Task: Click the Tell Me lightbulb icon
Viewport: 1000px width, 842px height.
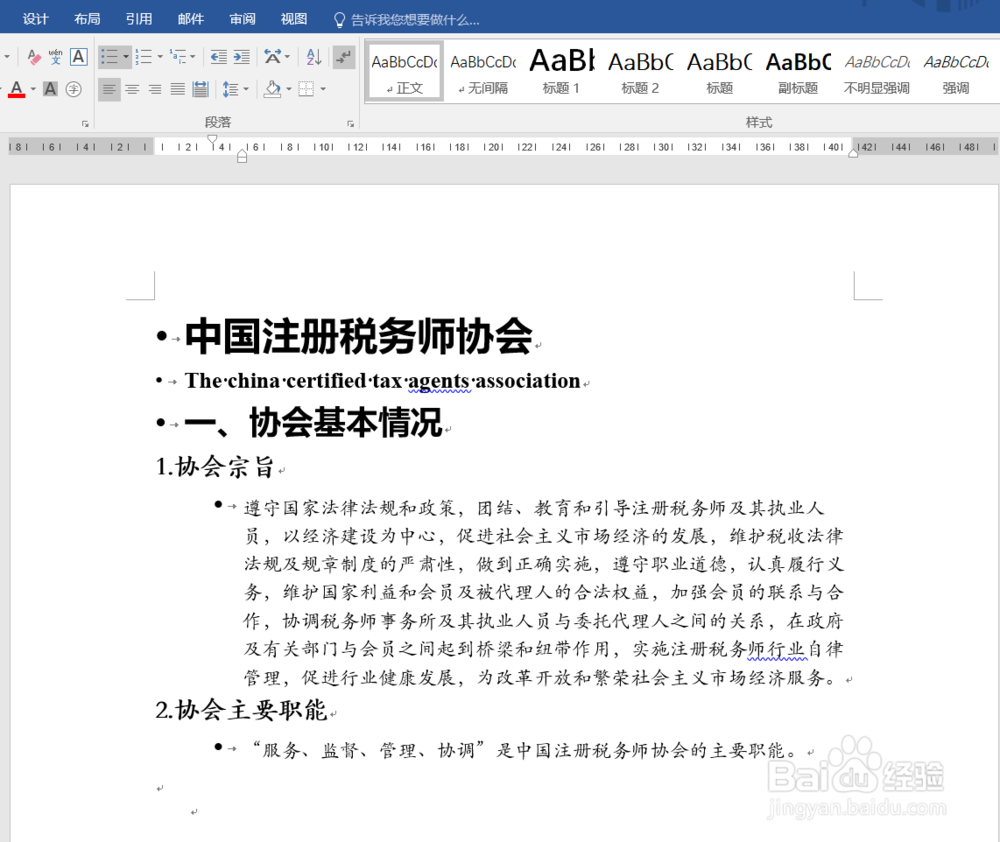Action: click(x=340, y=20)
